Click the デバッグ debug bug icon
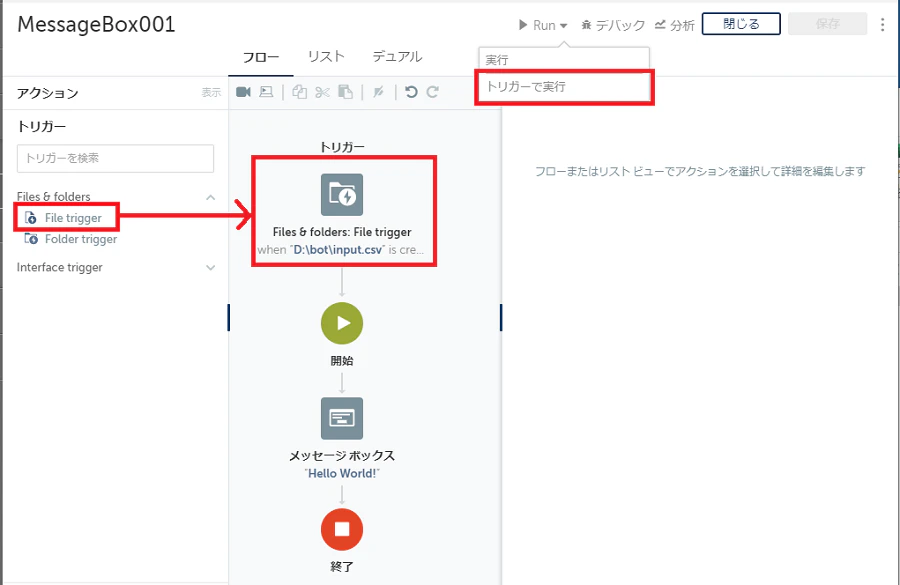Image resolution: width=900 pixels, height=585 pixels. point(586,25)
